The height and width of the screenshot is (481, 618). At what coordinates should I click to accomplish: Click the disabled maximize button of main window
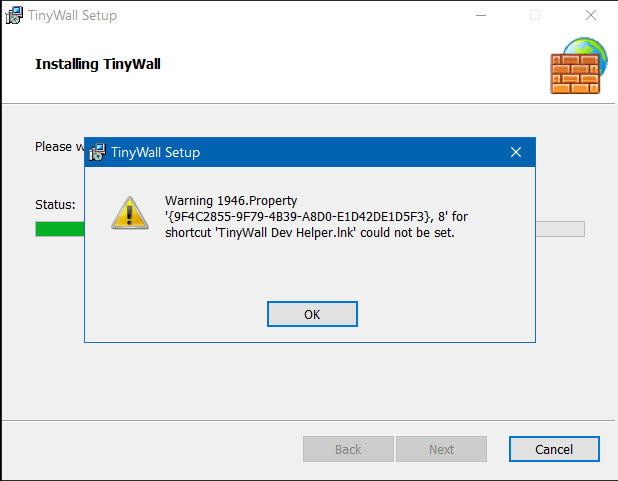pyautogui.click(x=535, y=15)
